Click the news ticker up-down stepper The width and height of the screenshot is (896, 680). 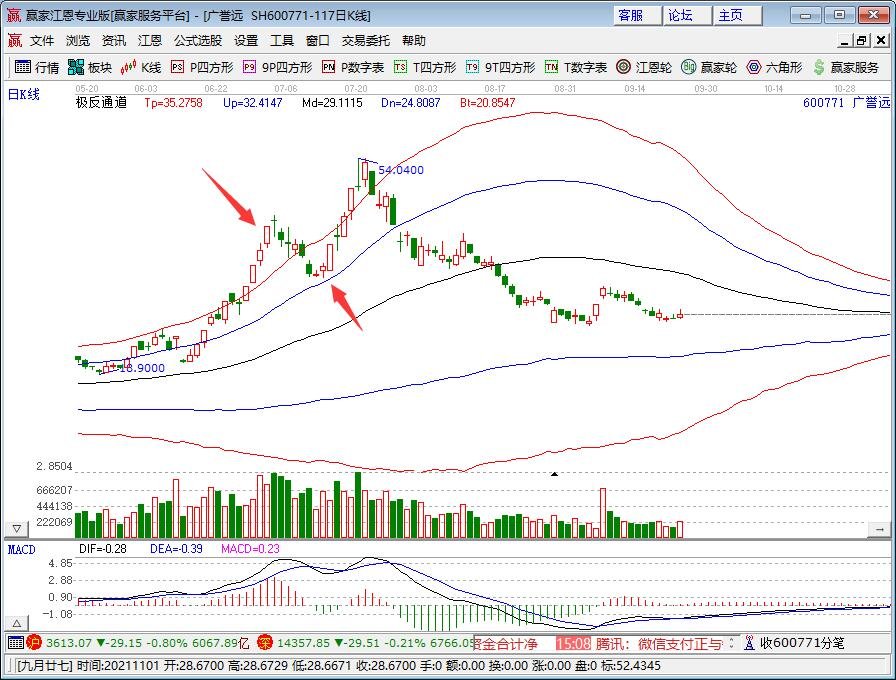[731, 643]
